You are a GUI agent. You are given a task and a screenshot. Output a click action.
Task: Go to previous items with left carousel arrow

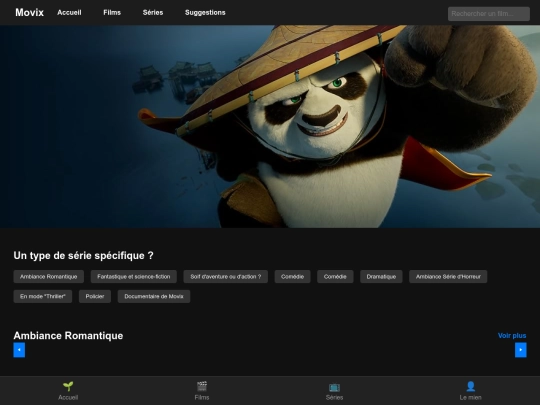point(19,350)
